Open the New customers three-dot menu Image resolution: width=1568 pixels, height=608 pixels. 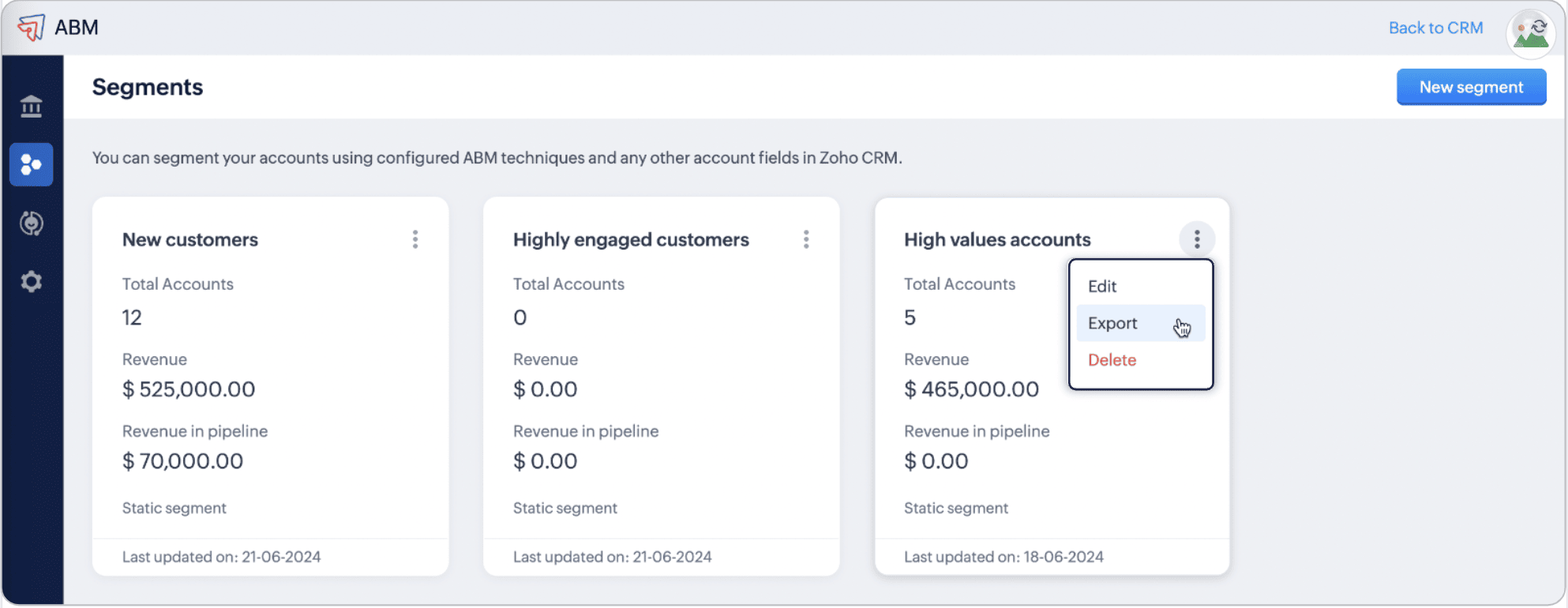415,239
